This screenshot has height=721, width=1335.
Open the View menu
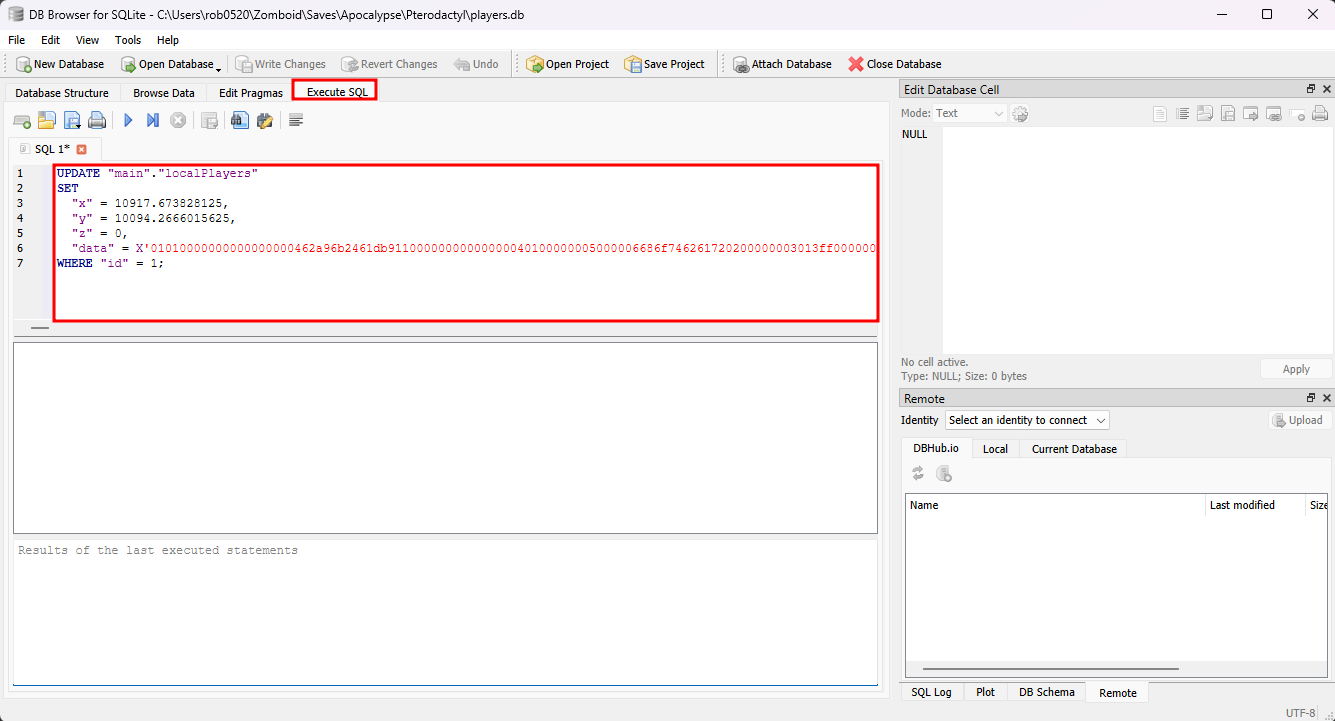tap(87, 40)
